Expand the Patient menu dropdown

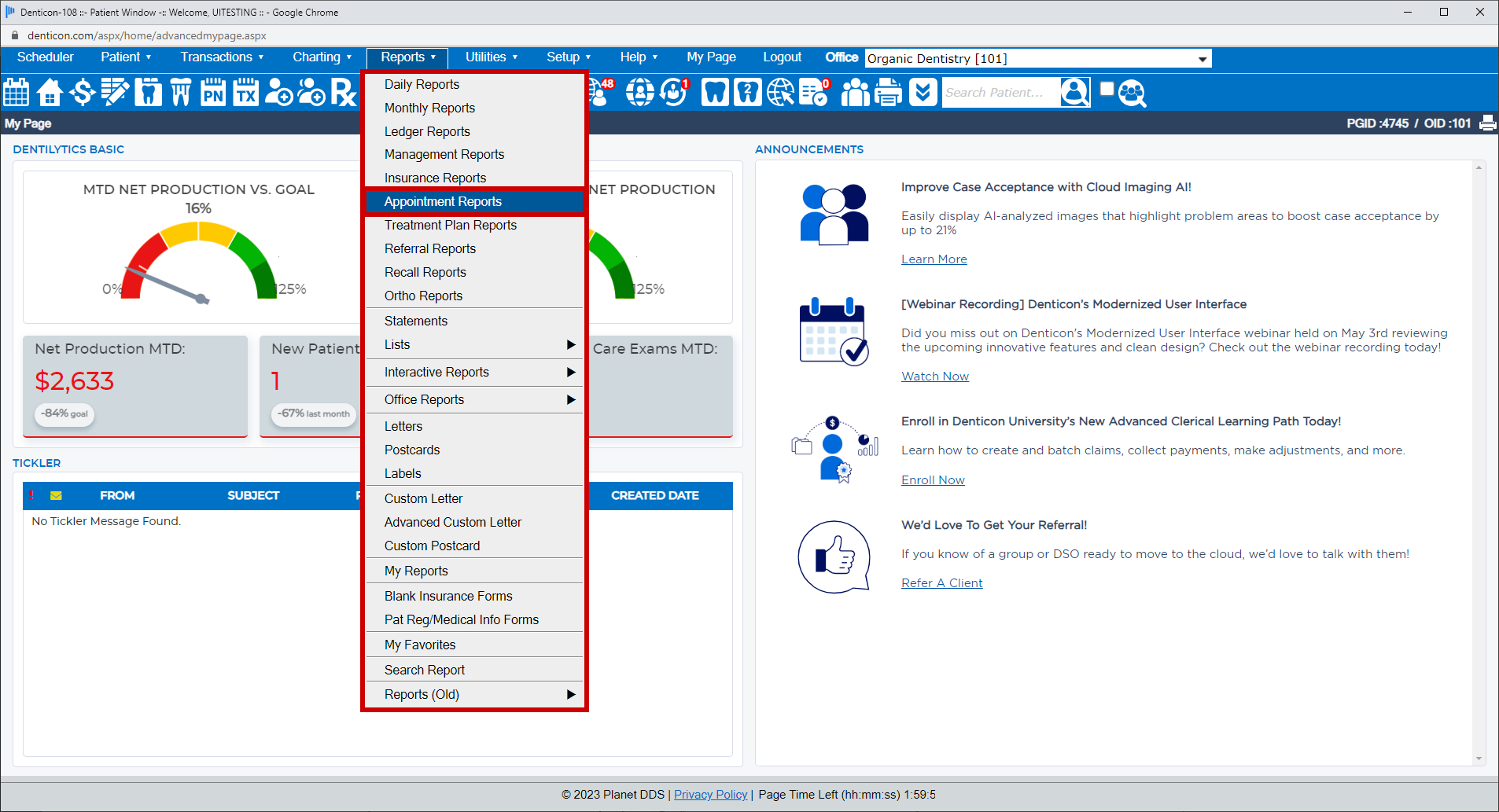click(x=126, y=57)
